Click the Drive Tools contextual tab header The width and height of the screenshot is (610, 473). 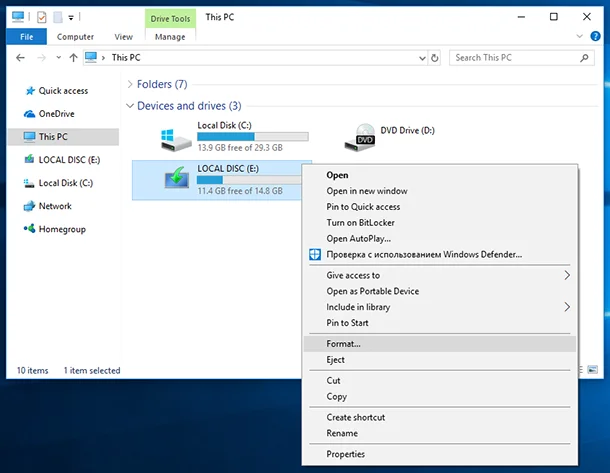170,18
